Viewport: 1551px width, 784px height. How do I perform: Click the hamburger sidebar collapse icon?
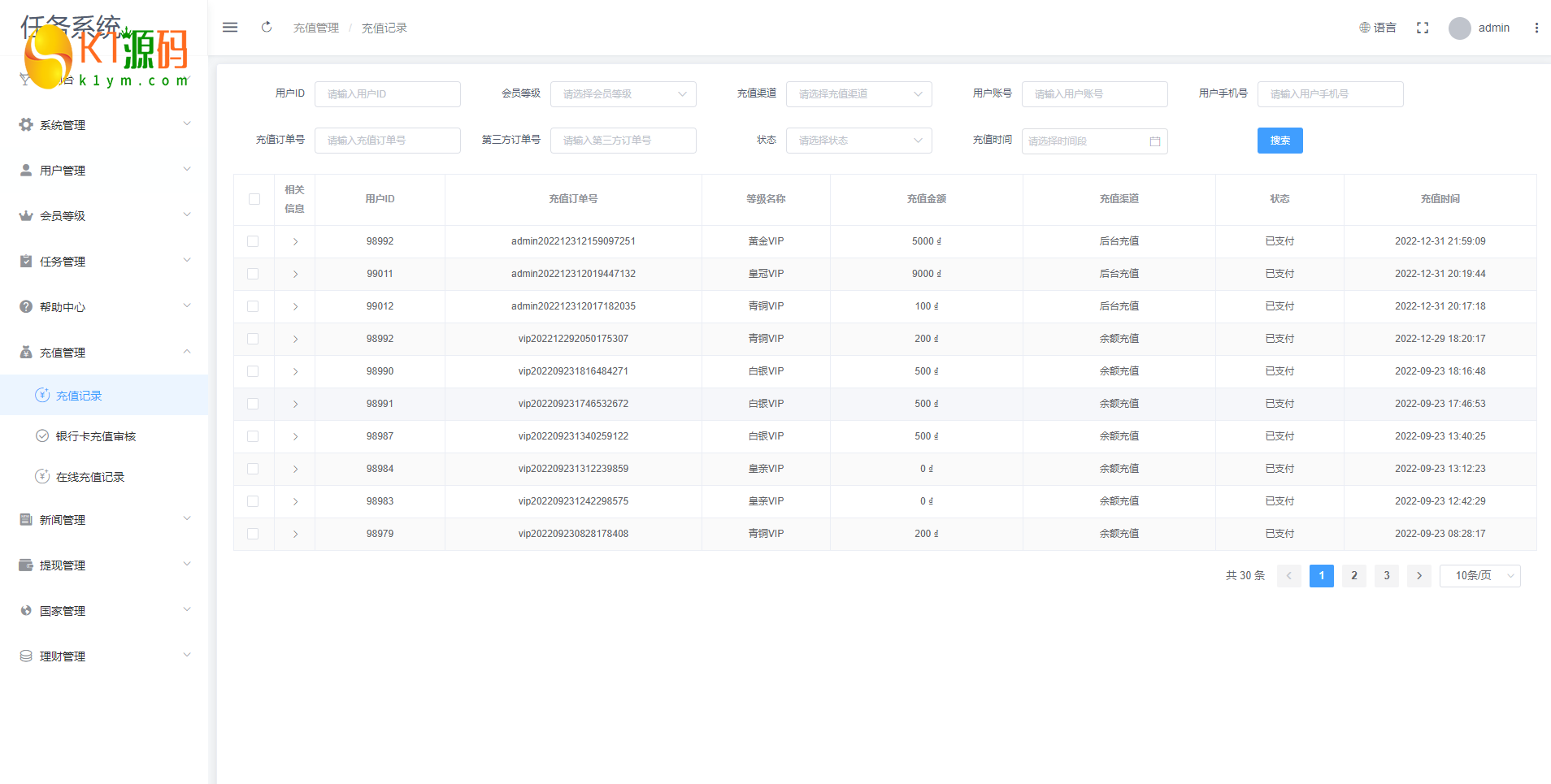230,28
